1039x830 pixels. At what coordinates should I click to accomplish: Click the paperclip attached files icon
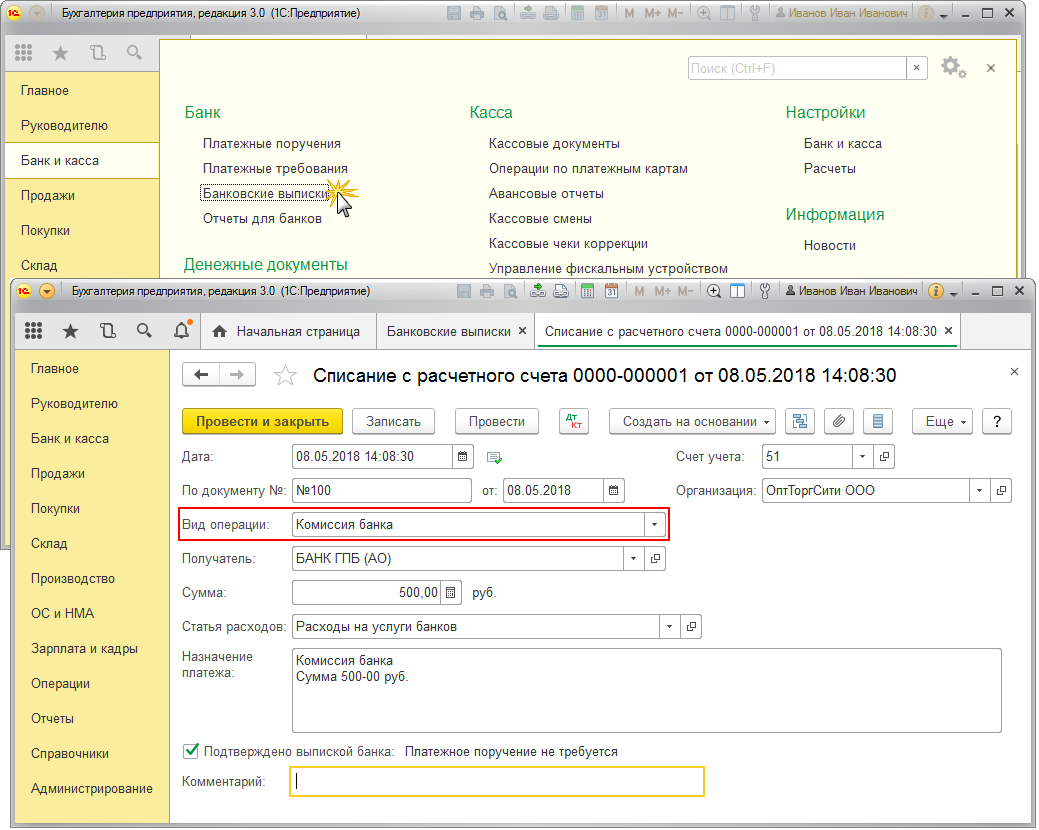click(839, 422)
